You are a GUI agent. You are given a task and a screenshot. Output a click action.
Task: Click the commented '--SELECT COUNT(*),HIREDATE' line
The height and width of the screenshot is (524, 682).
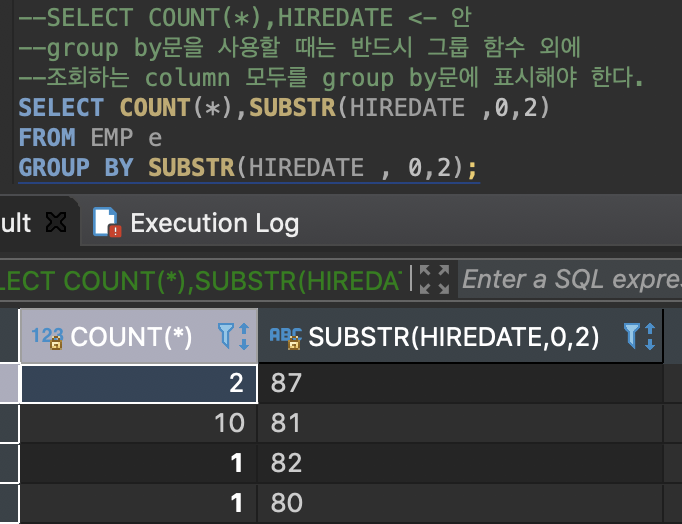[x=245, y=17]
